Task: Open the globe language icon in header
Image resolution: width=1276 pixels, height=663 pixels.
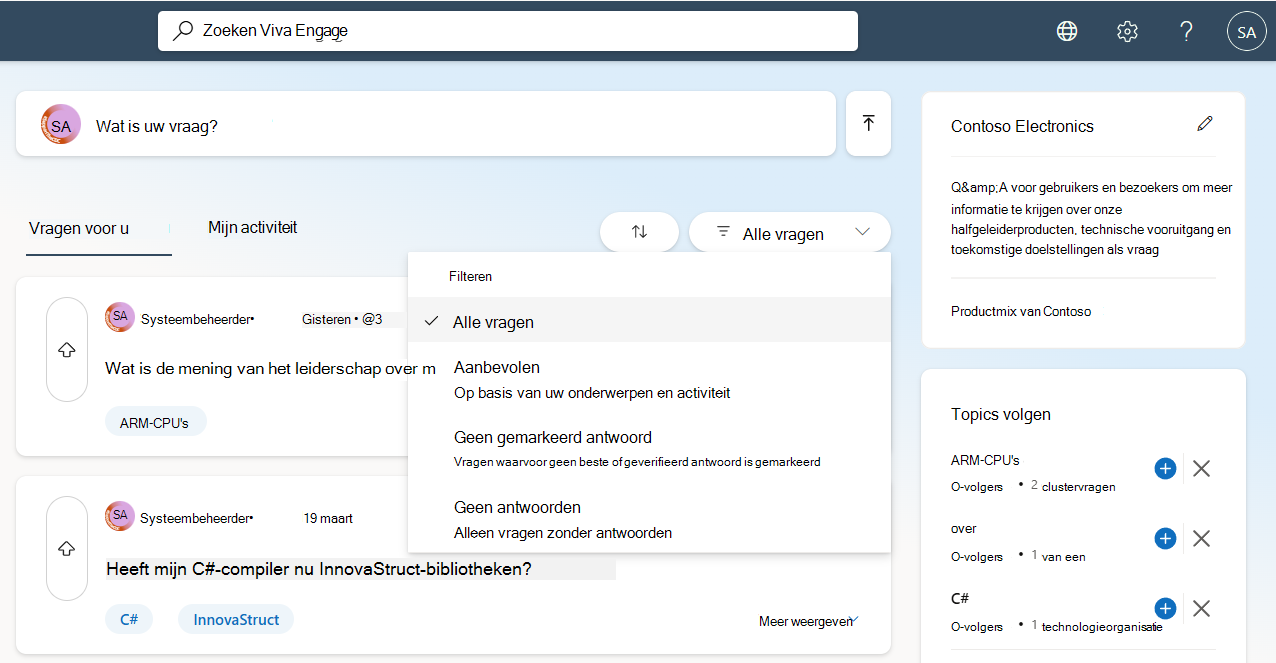Action: 1067,31
